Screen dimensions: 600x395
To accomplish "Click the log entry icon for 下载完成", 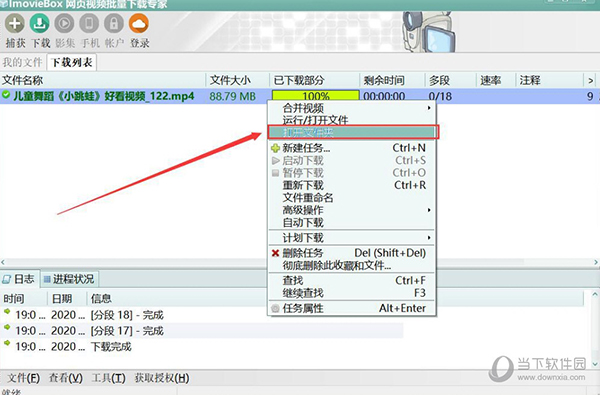I will coord(7,343).
